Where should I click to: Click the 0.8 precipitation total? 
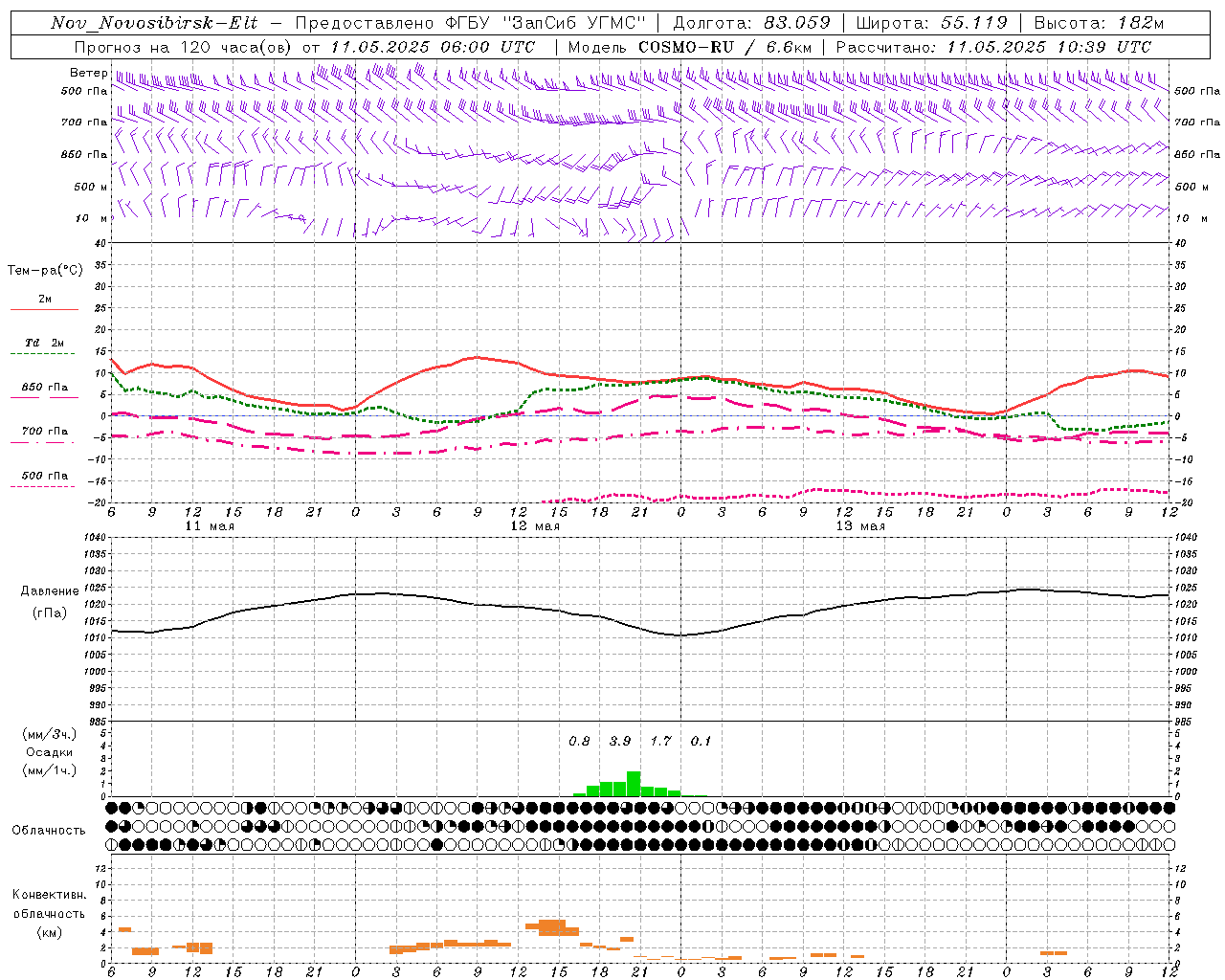(x=579, y=741)
